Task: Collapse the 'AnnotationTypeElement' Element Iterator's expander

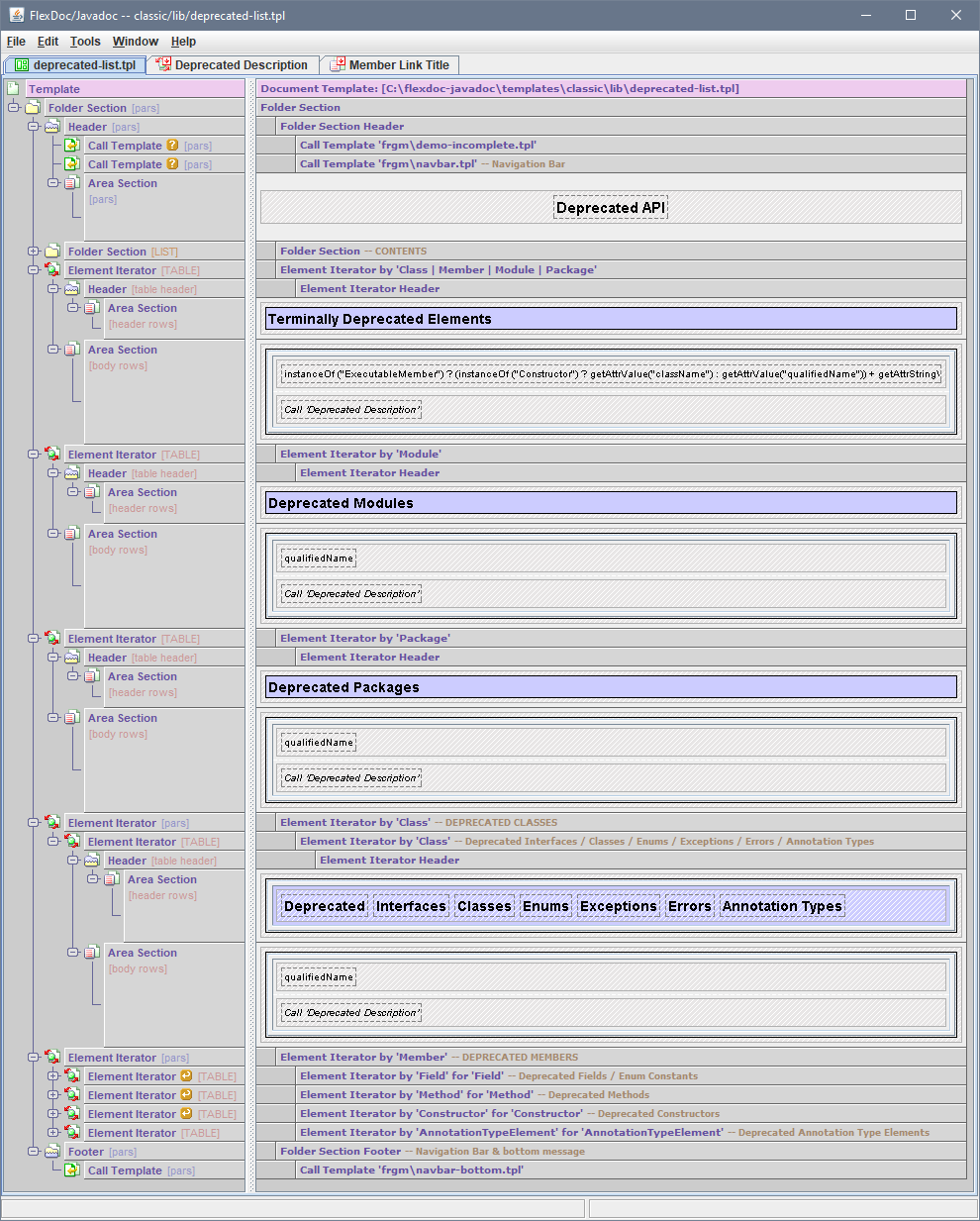Action: tap(53, 1133)
